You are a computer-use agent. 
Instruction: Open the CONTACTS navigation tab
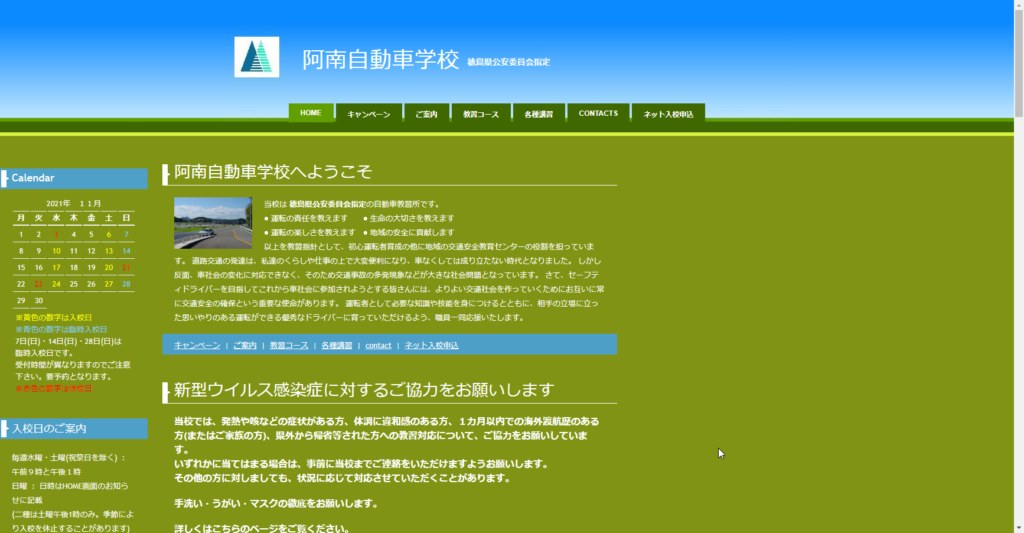pos(598,114)
